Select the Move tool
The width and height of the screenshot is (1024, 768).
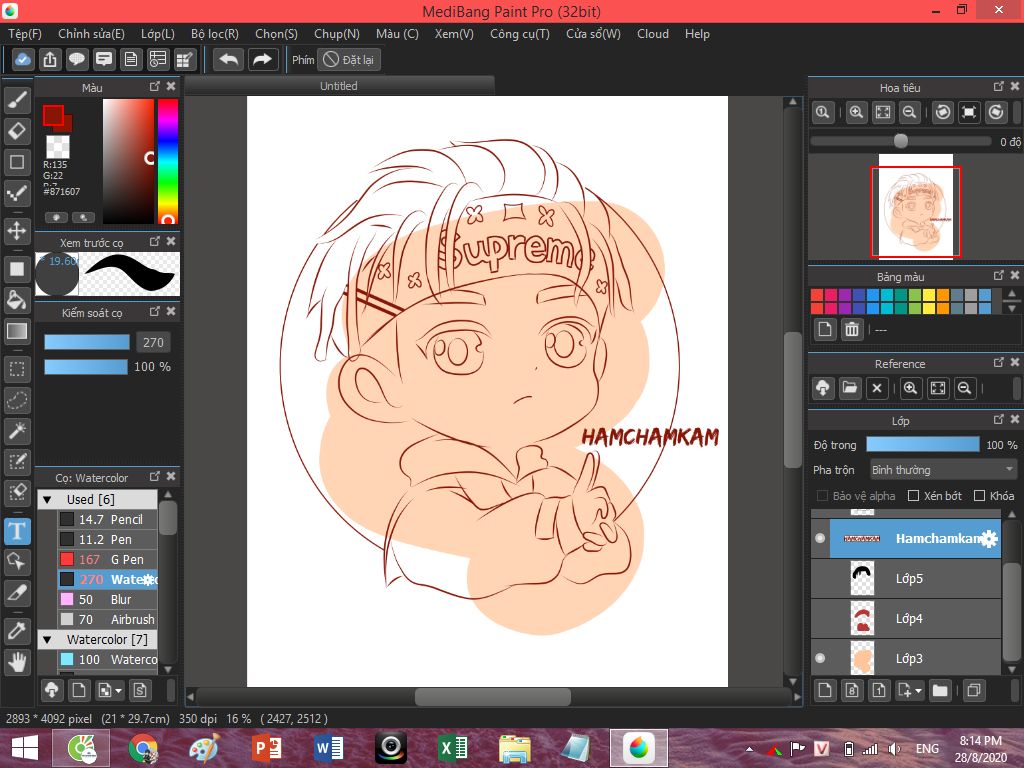pos(17,230)
